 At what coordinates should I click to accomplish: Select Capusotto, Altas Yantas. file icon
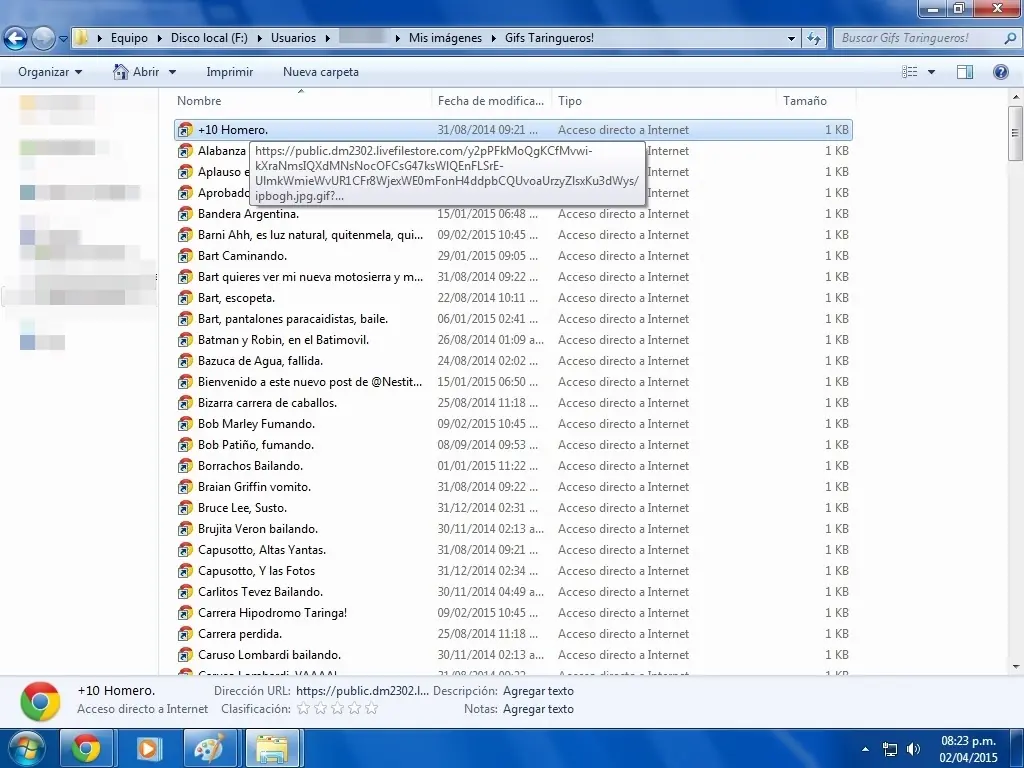[x=185, y=550]
